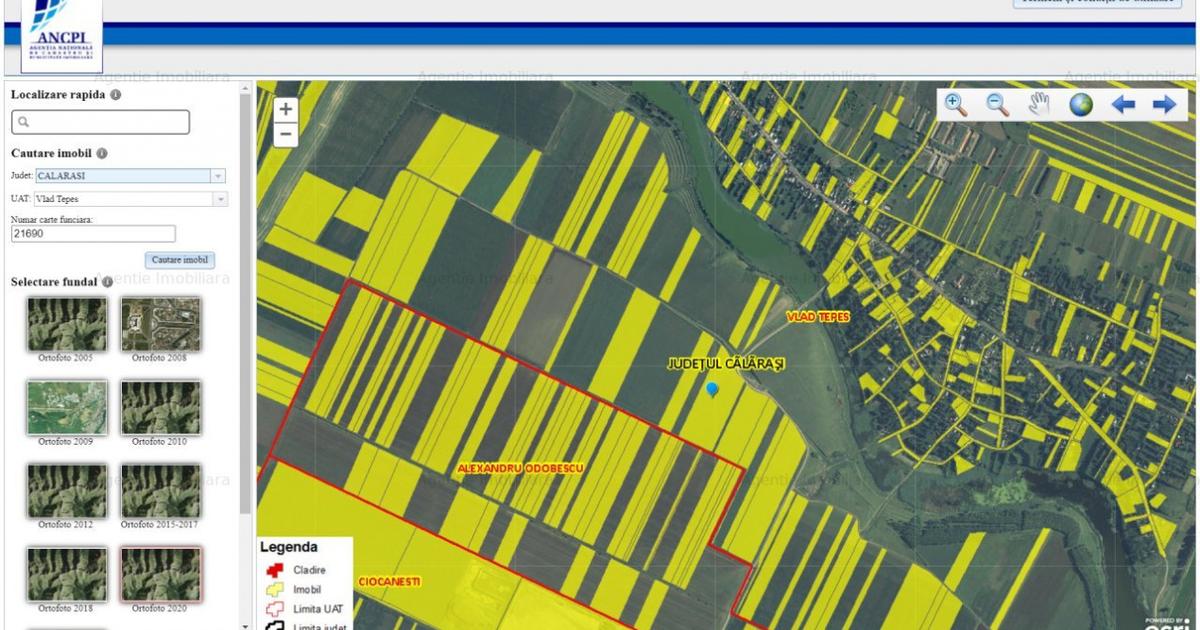Click the zoom-out magnifier tool
1200x630 pixels.
(997, 105)
